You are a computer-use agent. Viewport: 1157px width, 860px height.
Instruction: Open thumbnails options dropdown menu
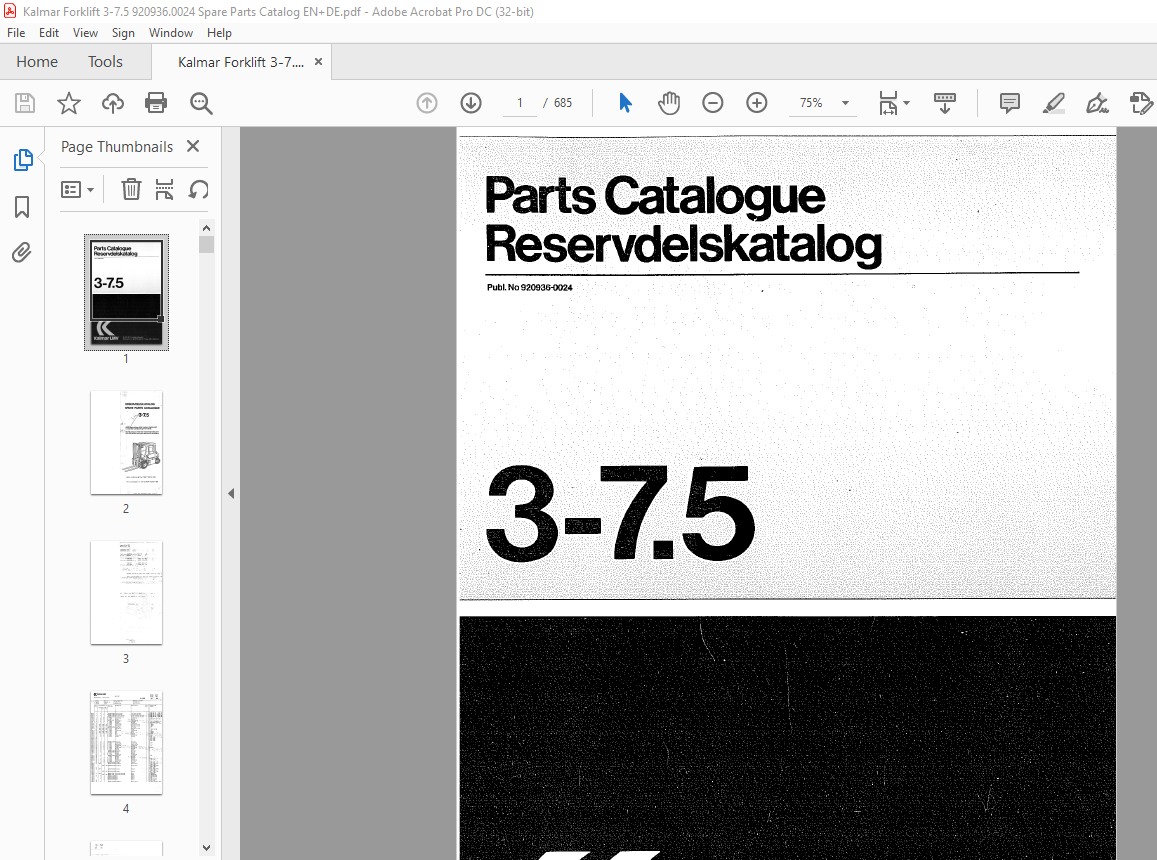pyautogui.click(x=77, y=190)
